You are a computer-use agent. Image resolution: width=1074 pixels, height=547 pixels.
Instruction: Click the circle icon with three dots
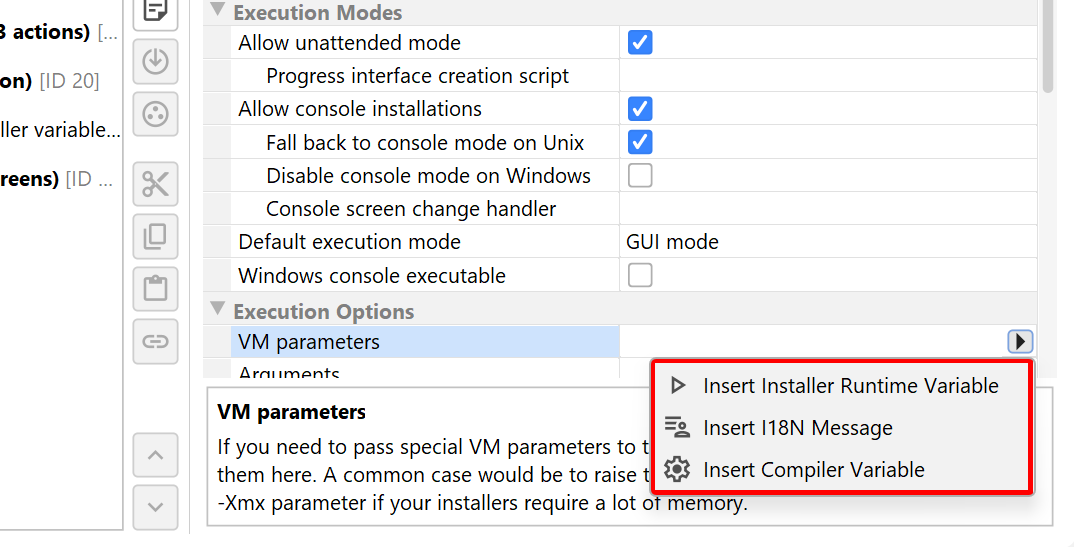155,113
